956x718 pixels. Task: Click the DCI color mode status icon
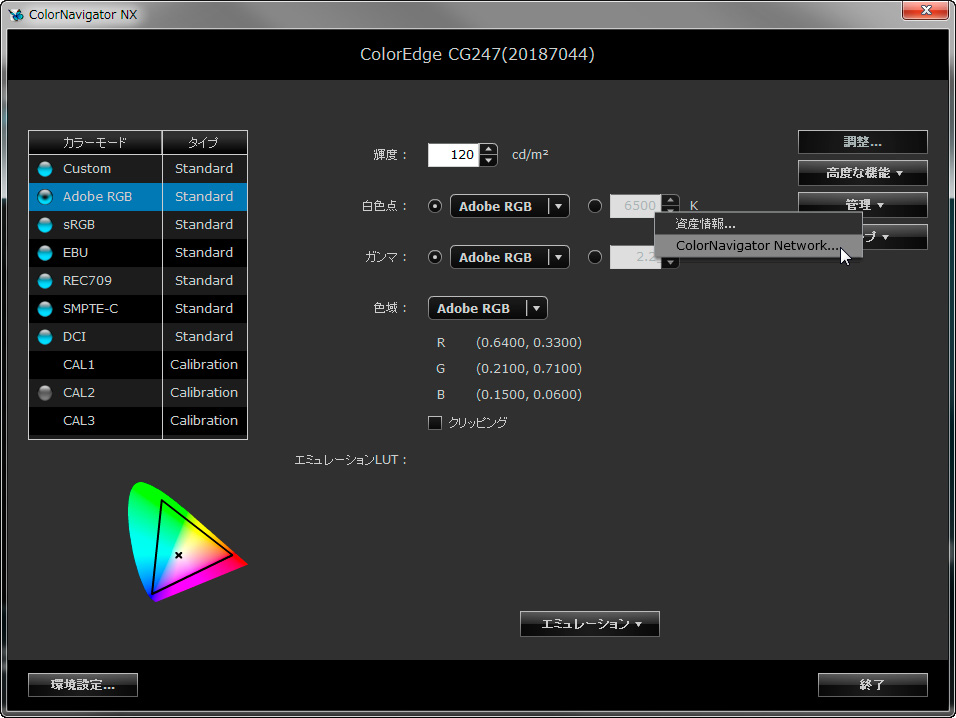click(x=45, y=337)
